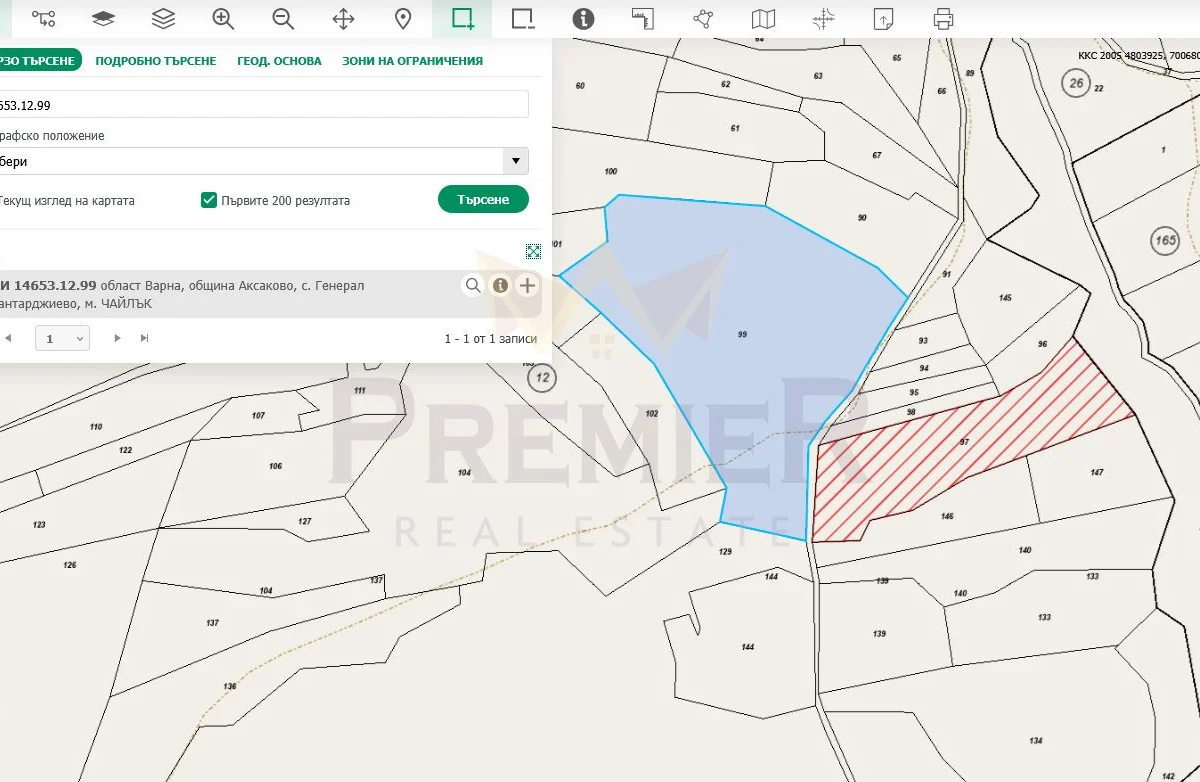This screenshot has height=782, width=1200.
Task: Switch to 'ПОДРОБНО ТЪРСЕНЕ' tab
Action: tap(155, 61)
